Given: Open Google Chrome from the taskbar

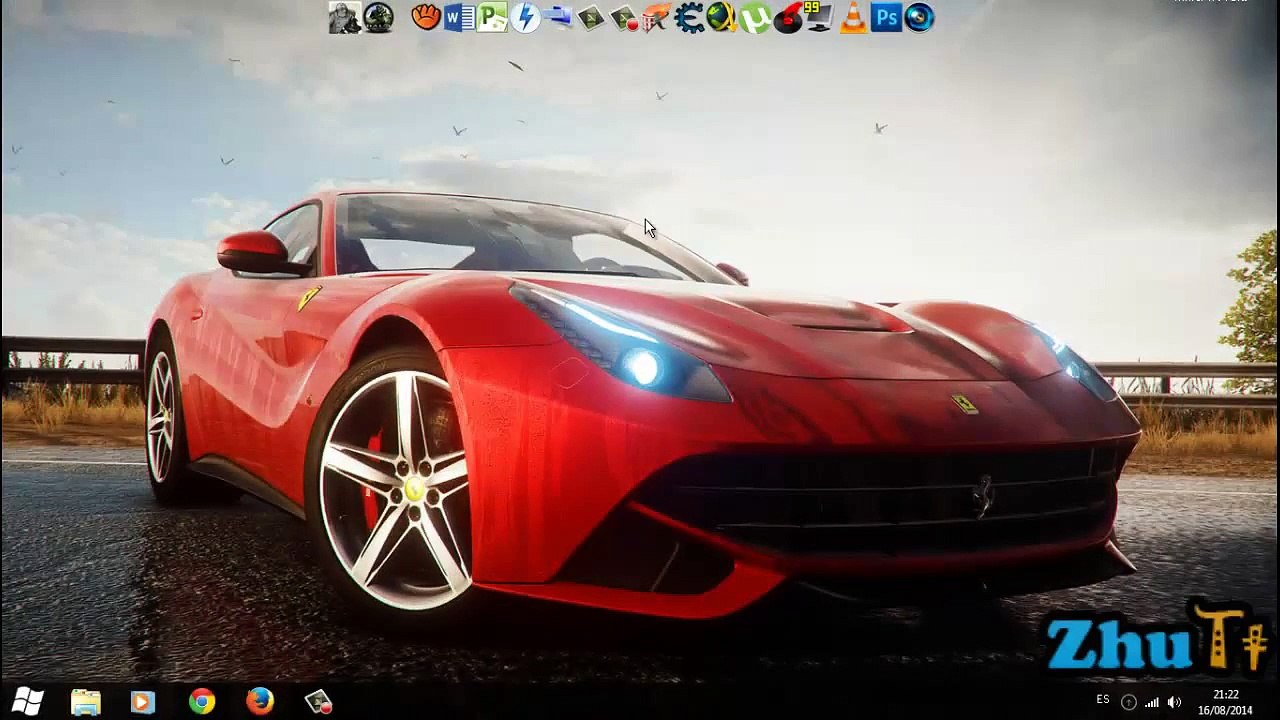Looking at the screenshot, I should [202, 702].
